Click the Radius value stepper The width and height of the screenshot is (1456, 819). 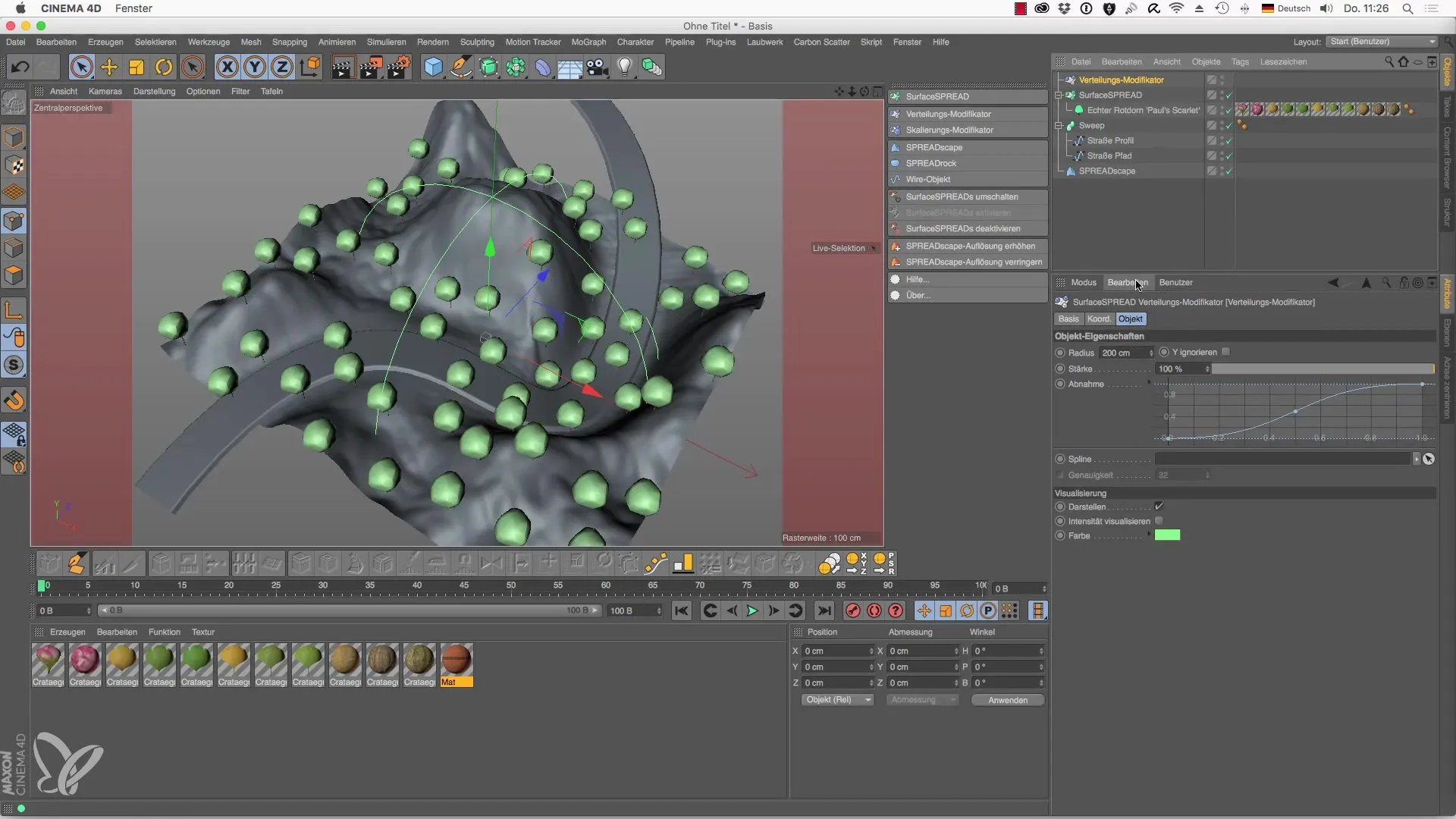click(1150, 353)
